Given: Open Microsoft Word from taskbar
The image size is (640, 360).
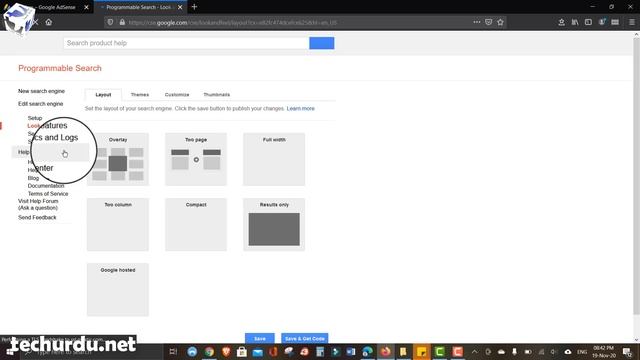Looking at the screenshot, I should (351, 351).
